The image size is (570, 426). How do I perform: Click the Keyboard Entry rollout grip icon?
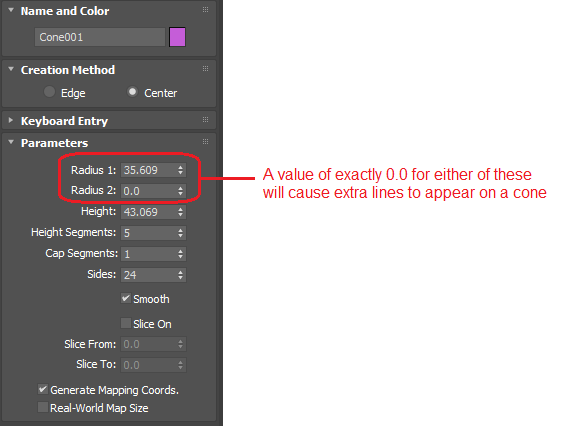click(x=205, y=120)
